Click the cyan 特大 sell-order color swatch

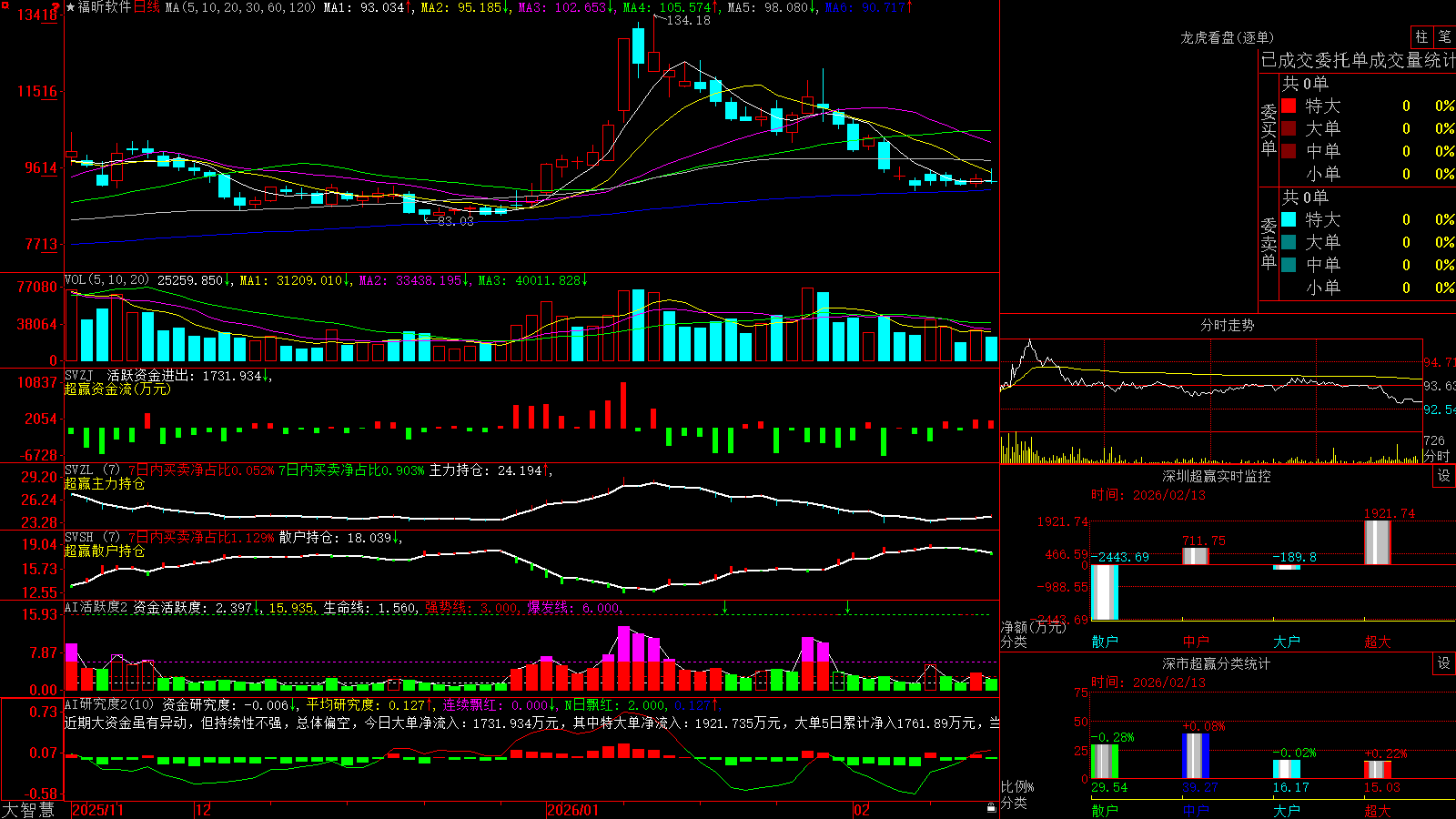(1289, 219)
